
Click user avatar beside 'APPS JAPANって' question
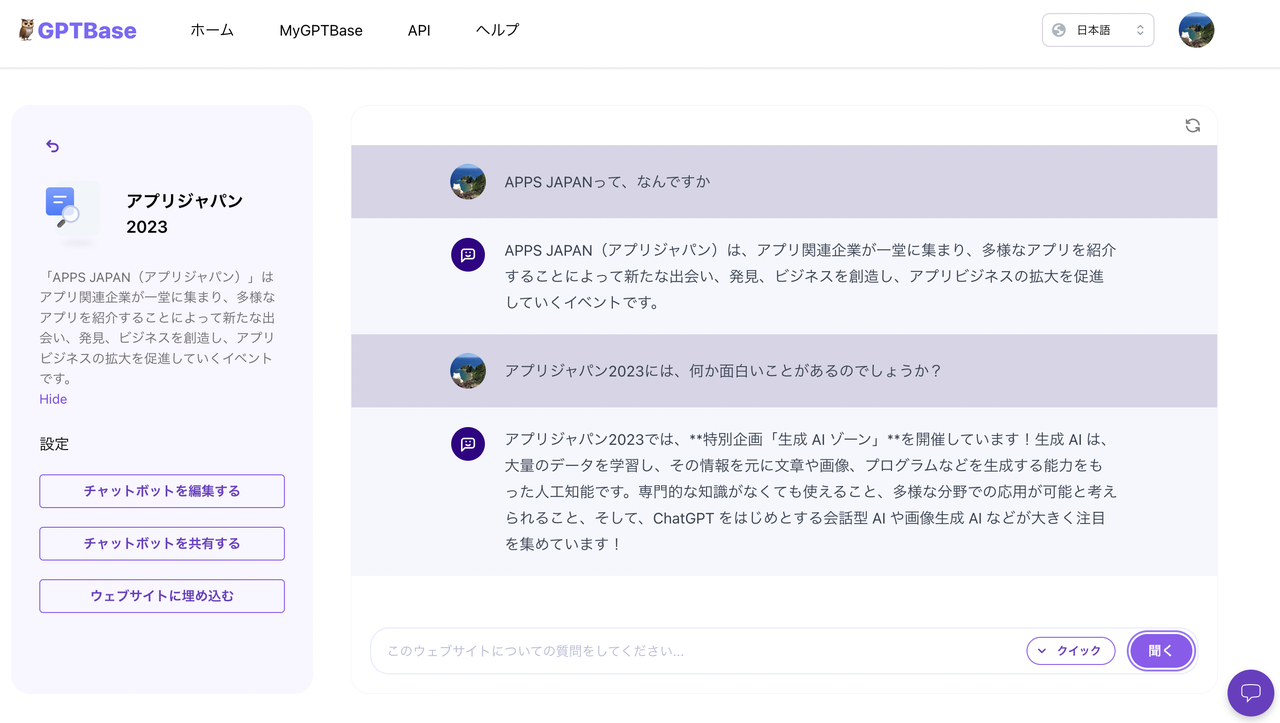(x=468, y=182)
